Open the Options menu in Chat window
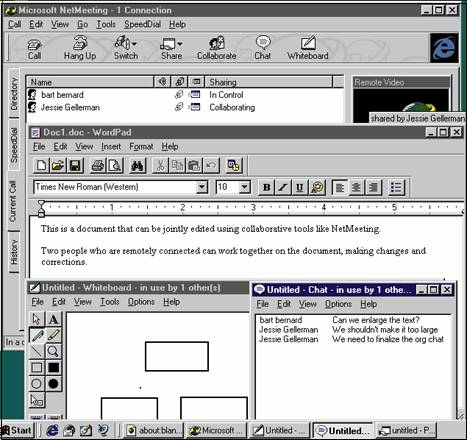The height and width of the screenshot is (440, 467). 338,304
